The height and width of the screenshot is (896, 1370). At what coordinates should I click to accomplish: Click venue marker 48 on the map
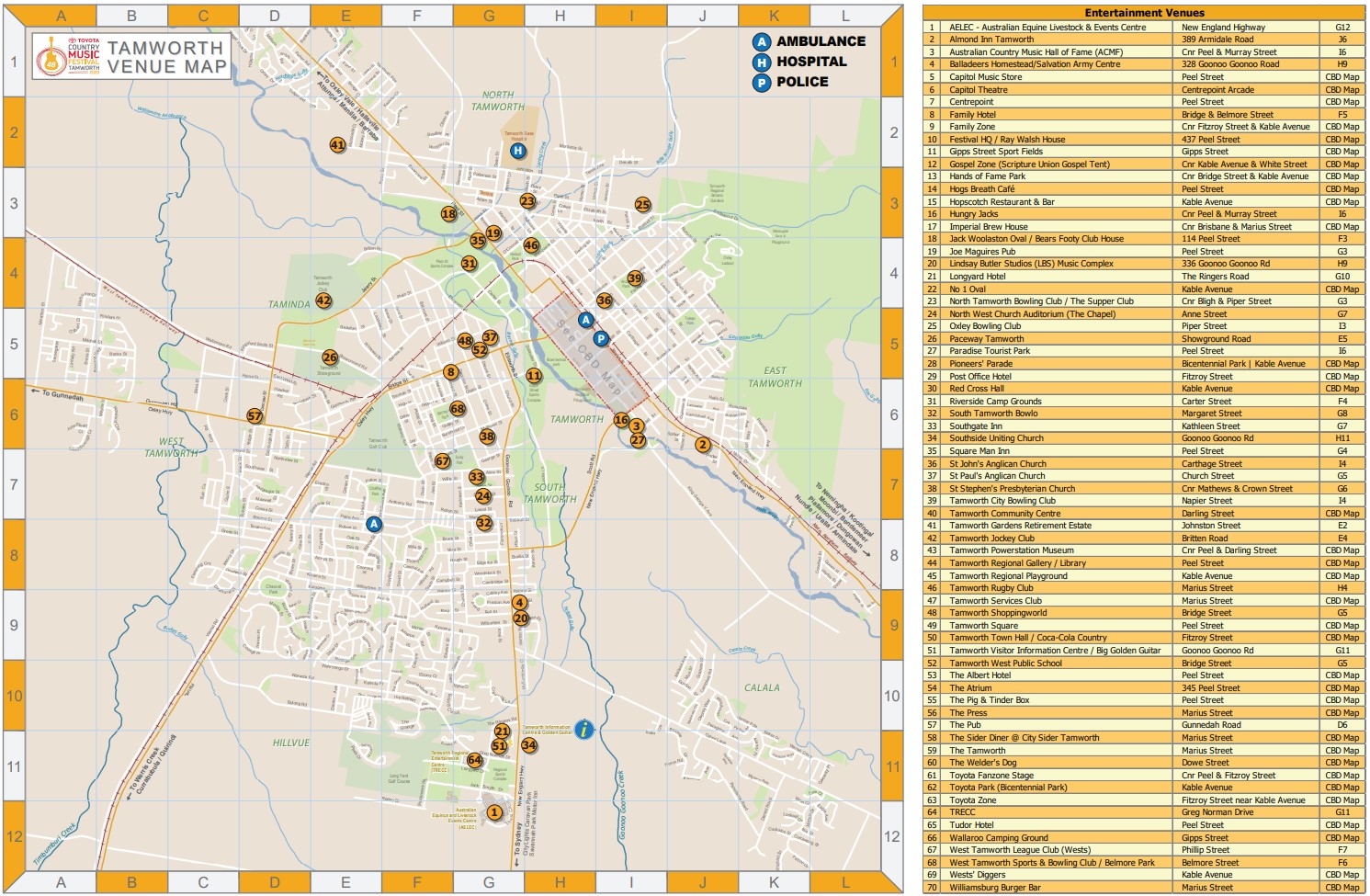pos(466,341)
